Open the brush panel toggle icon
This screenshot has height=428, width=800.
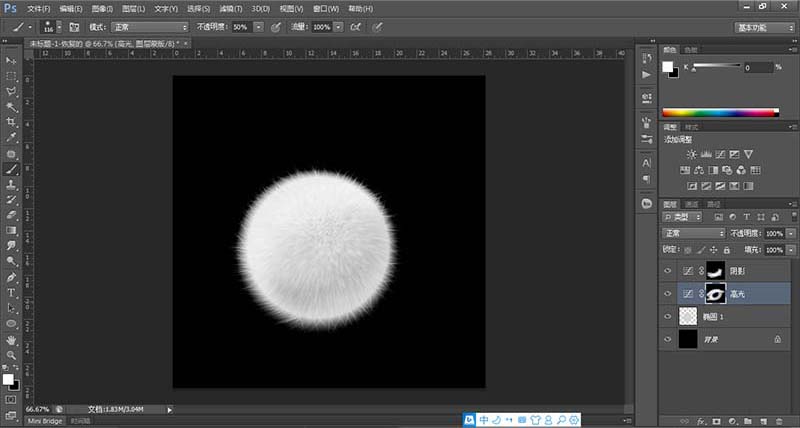74,26
